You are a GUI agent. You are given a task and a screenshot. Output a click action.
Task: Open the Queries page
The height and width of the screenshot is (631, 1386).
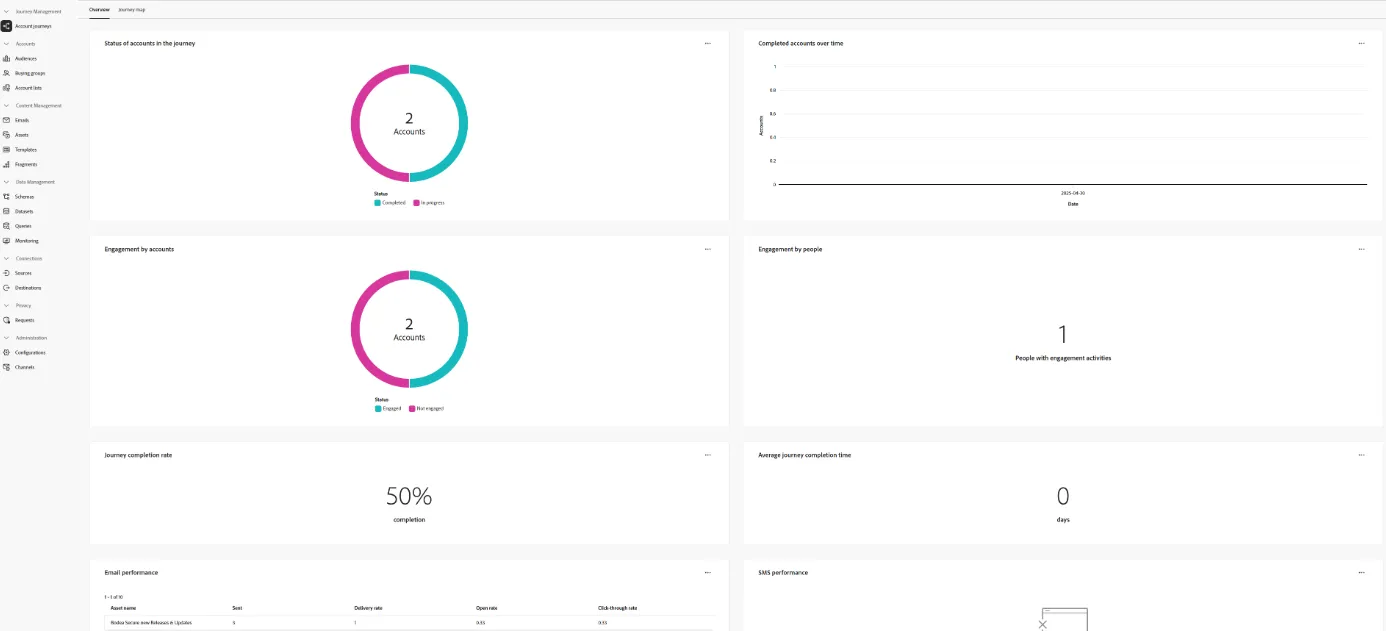click(23, 226)
